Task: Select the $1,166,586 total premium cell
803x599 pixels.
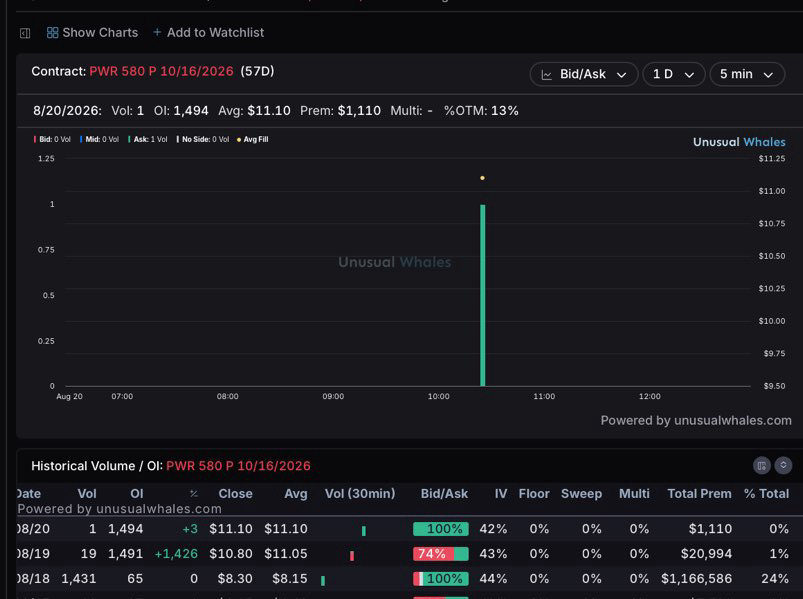Action: [696, 579]
